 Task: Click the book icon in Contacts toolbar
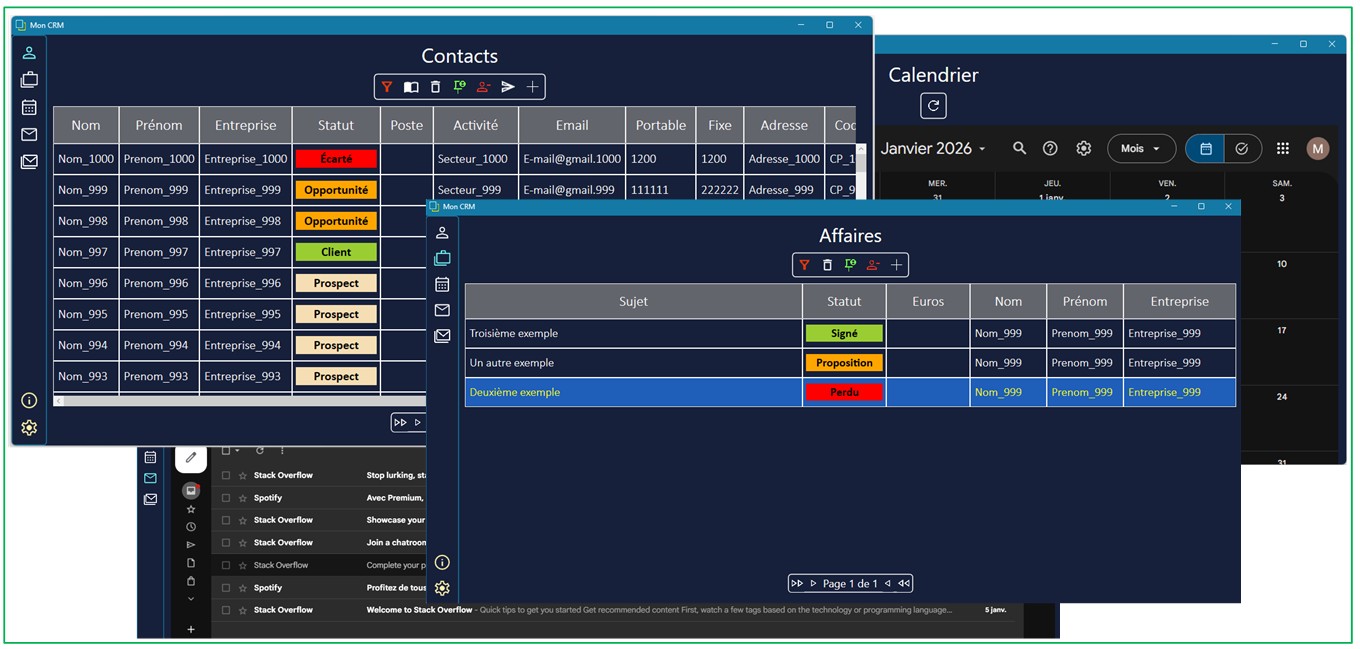point(411,87)
